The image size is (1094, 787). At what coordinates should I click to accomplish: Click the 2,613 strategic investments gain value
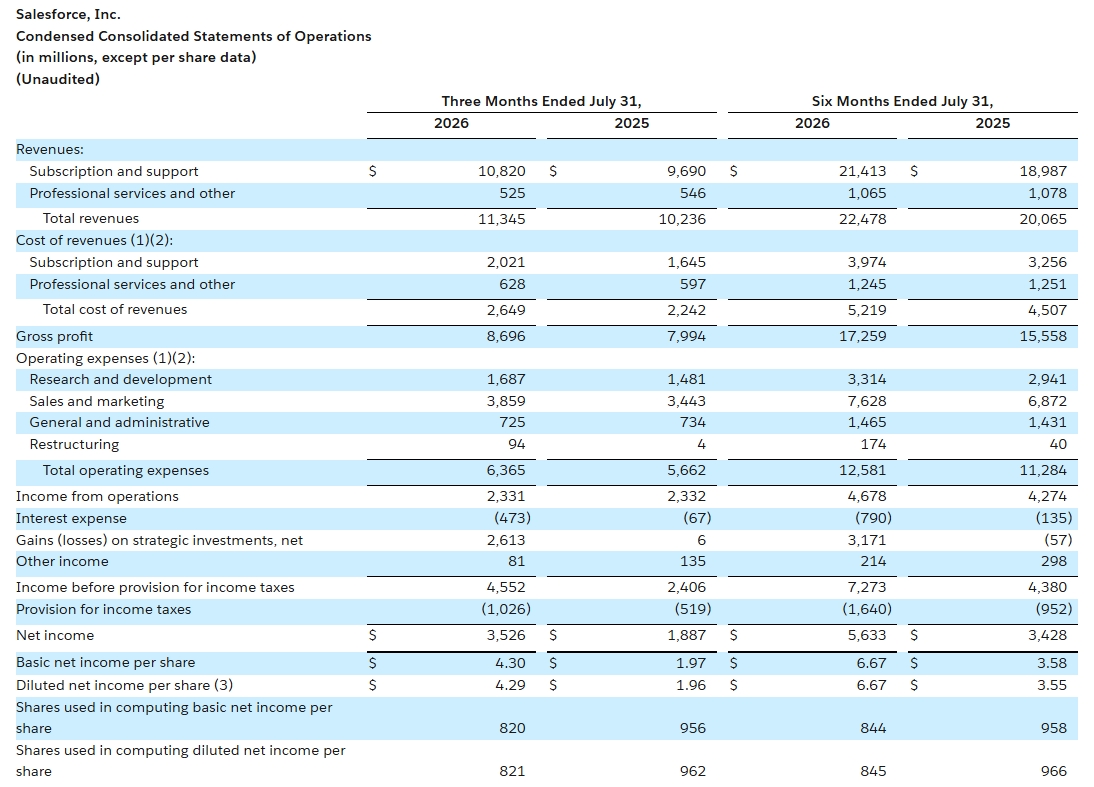[x=506, y=541]
